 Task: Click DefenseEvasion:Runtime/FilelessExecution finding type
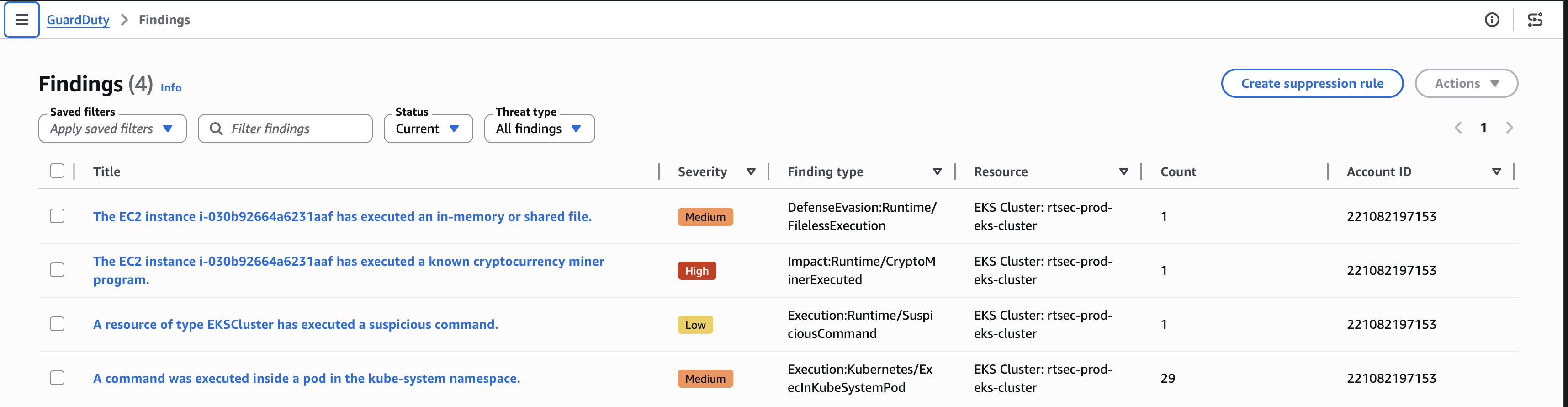pyautogui.click(x=862, y=216)
